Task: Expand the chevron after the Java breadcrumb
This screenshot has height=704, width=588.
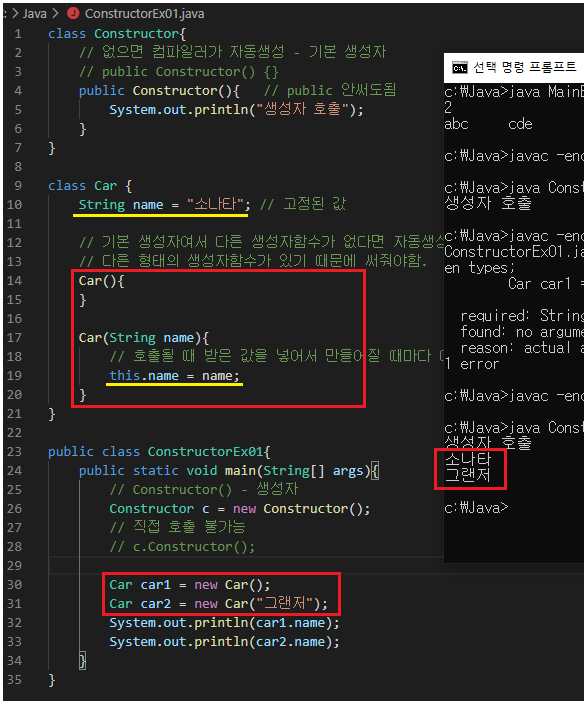Action: tap(55, 13)
